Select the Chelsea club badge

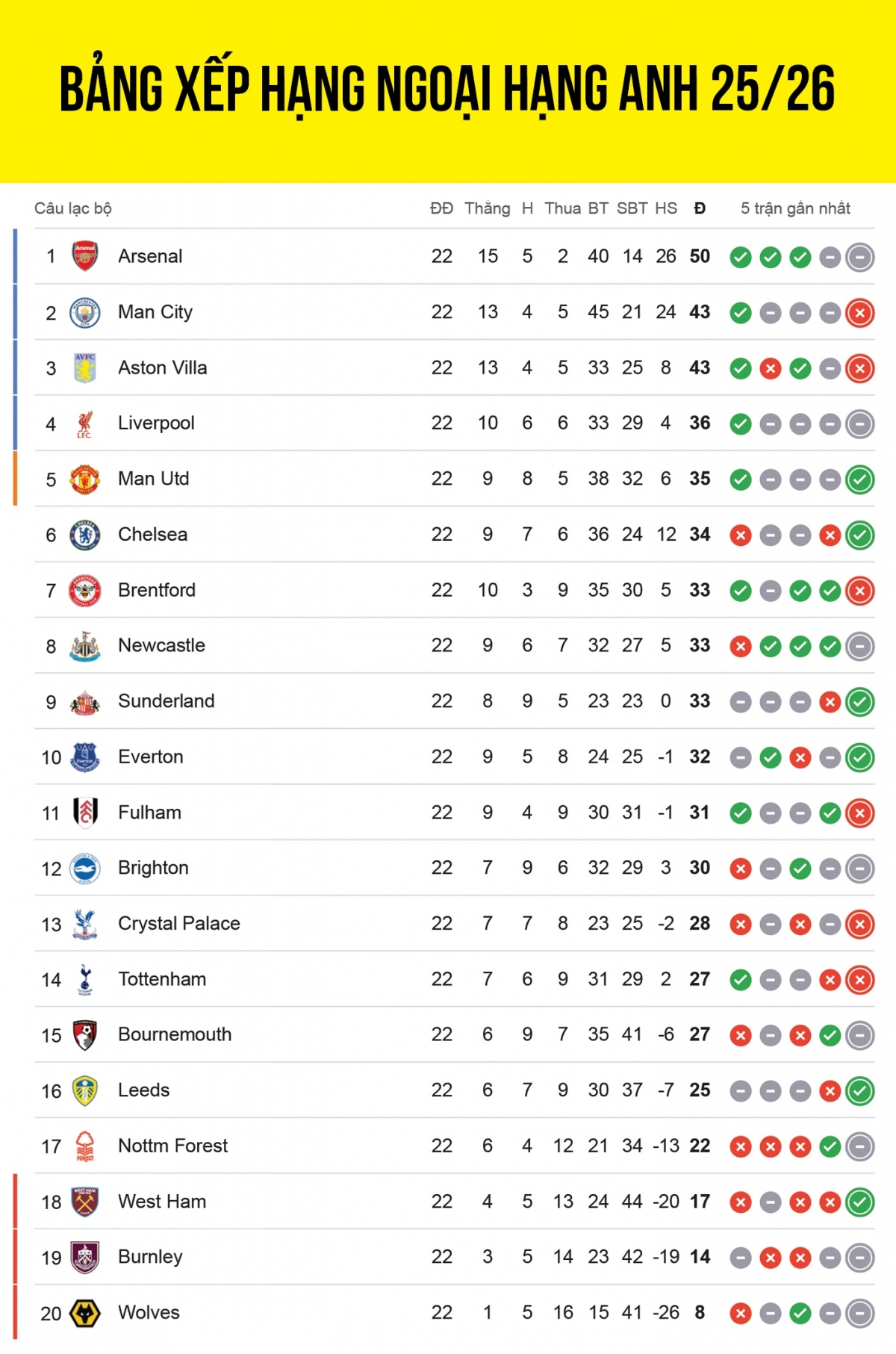click(x=85, y=535)
